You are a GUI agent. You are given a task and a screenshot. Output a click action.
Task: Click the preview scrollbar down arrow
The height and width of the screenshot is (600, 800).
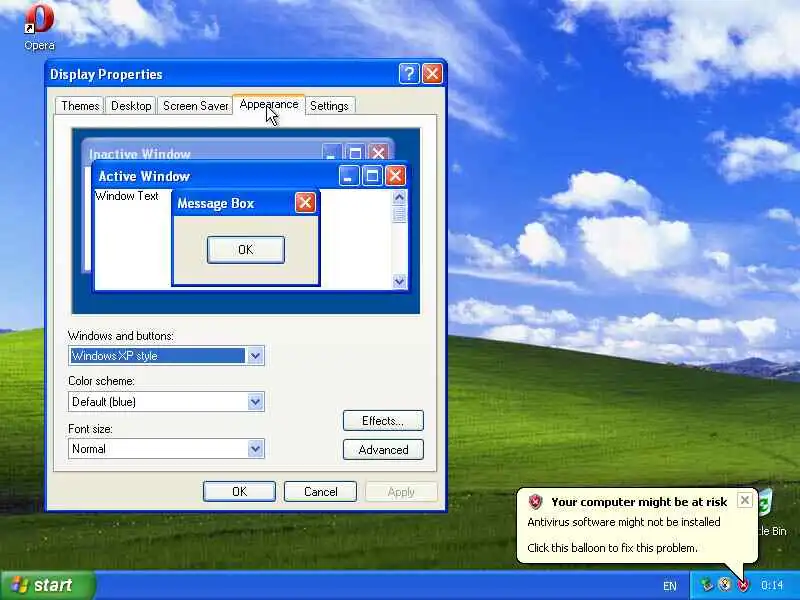[x=399, y=281]
